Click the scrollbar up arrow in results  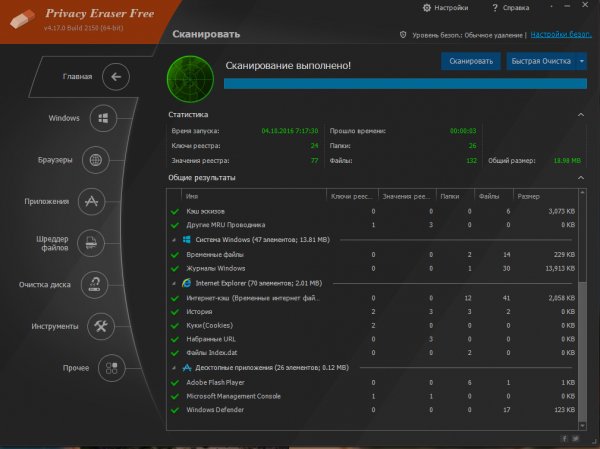(x=582, y=193)
